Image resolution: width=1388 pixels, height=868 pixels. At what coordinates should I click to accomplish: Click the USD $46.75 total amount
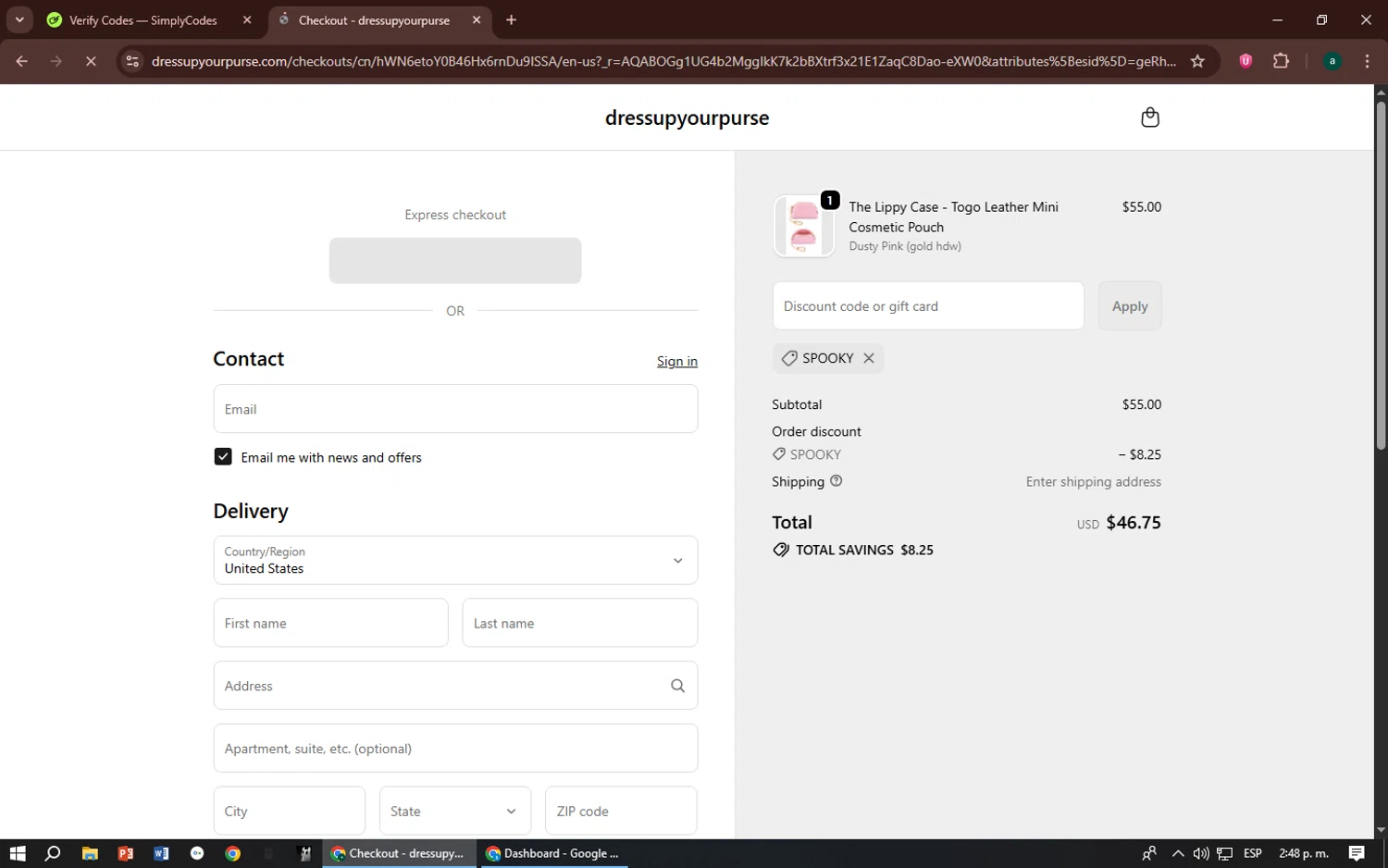point(1119,523)
